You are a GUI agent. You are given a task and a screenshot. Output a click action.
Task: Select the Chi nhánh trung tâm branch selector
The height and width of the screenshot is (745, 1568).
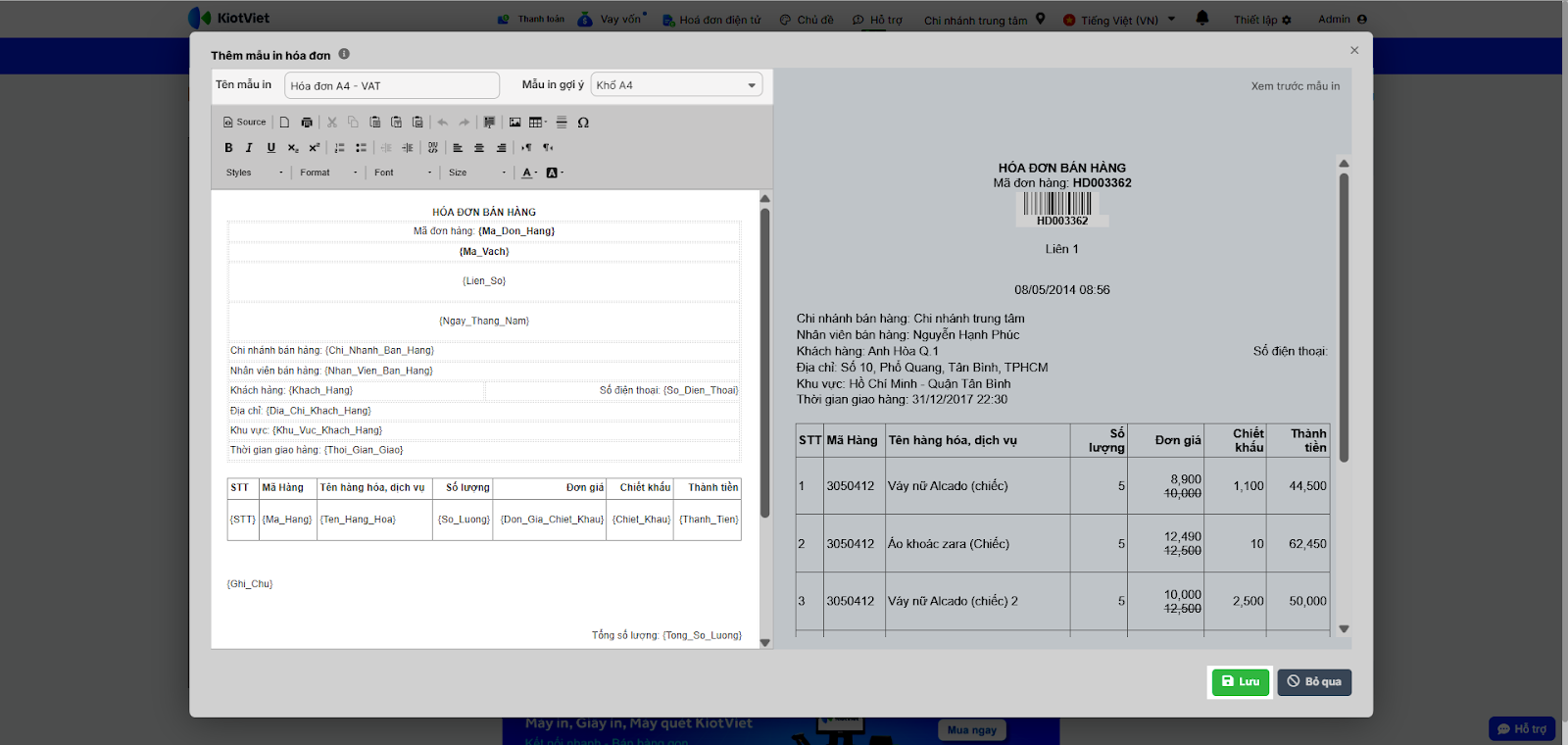click(985, 20)
